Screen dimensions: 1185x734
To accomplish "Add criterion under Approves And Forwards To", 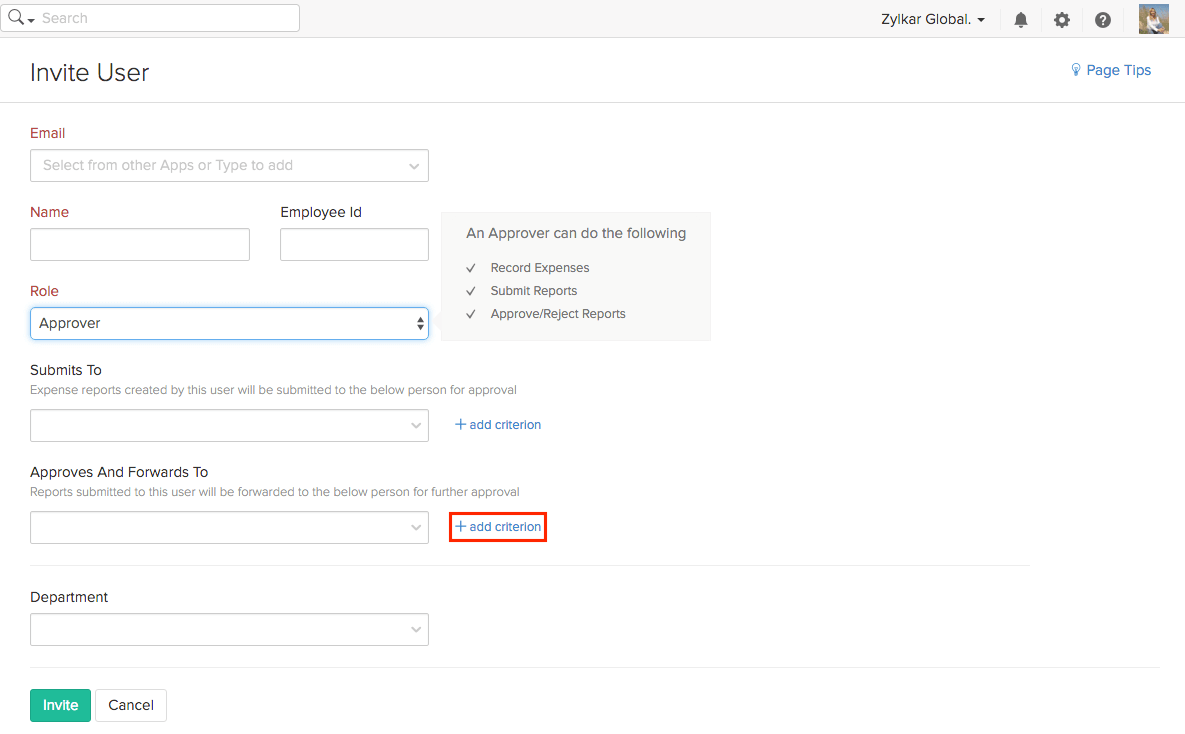I will (498, 527).
